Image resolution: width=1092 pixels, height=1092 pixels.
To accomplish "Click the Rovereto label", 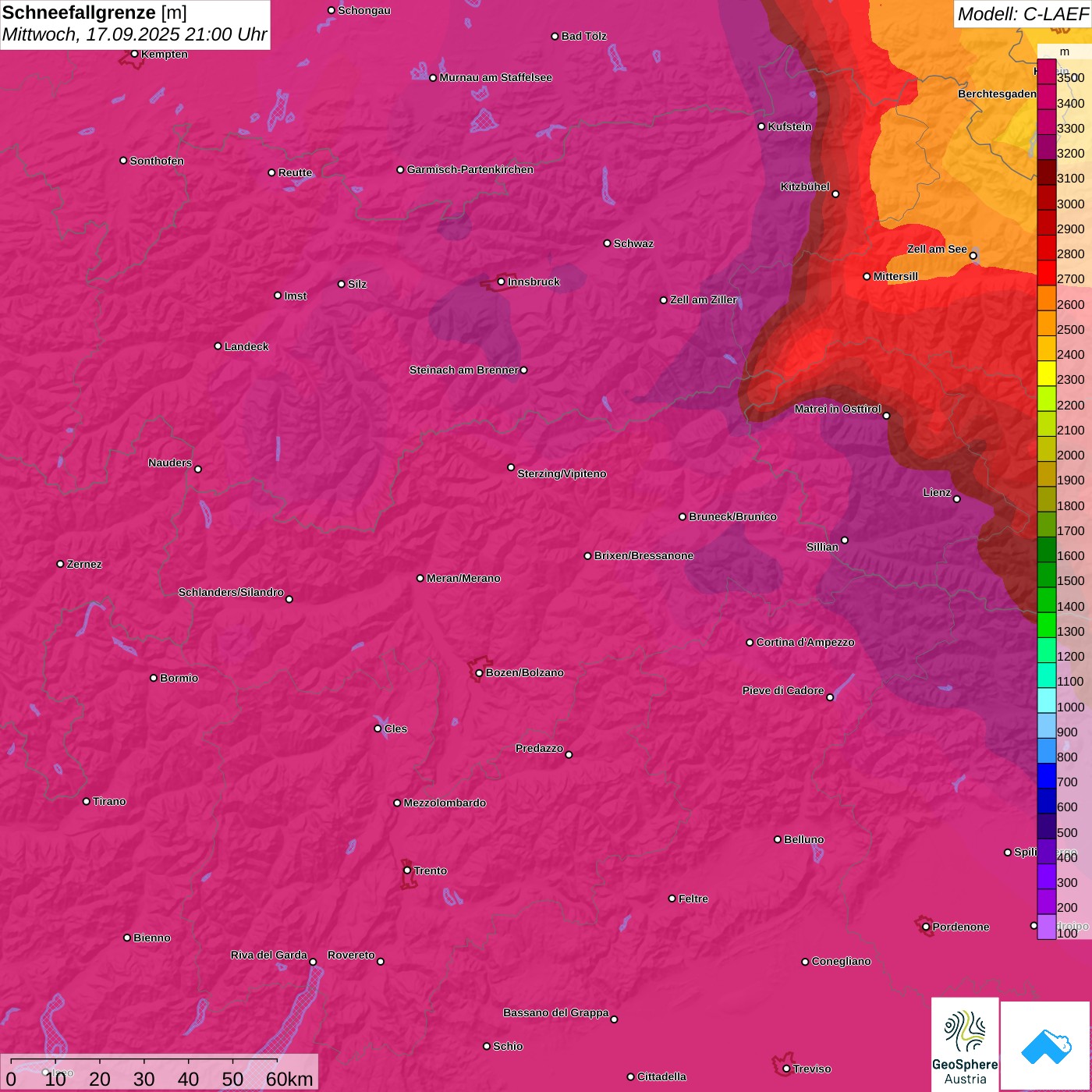I will click(x=351, y=955).
